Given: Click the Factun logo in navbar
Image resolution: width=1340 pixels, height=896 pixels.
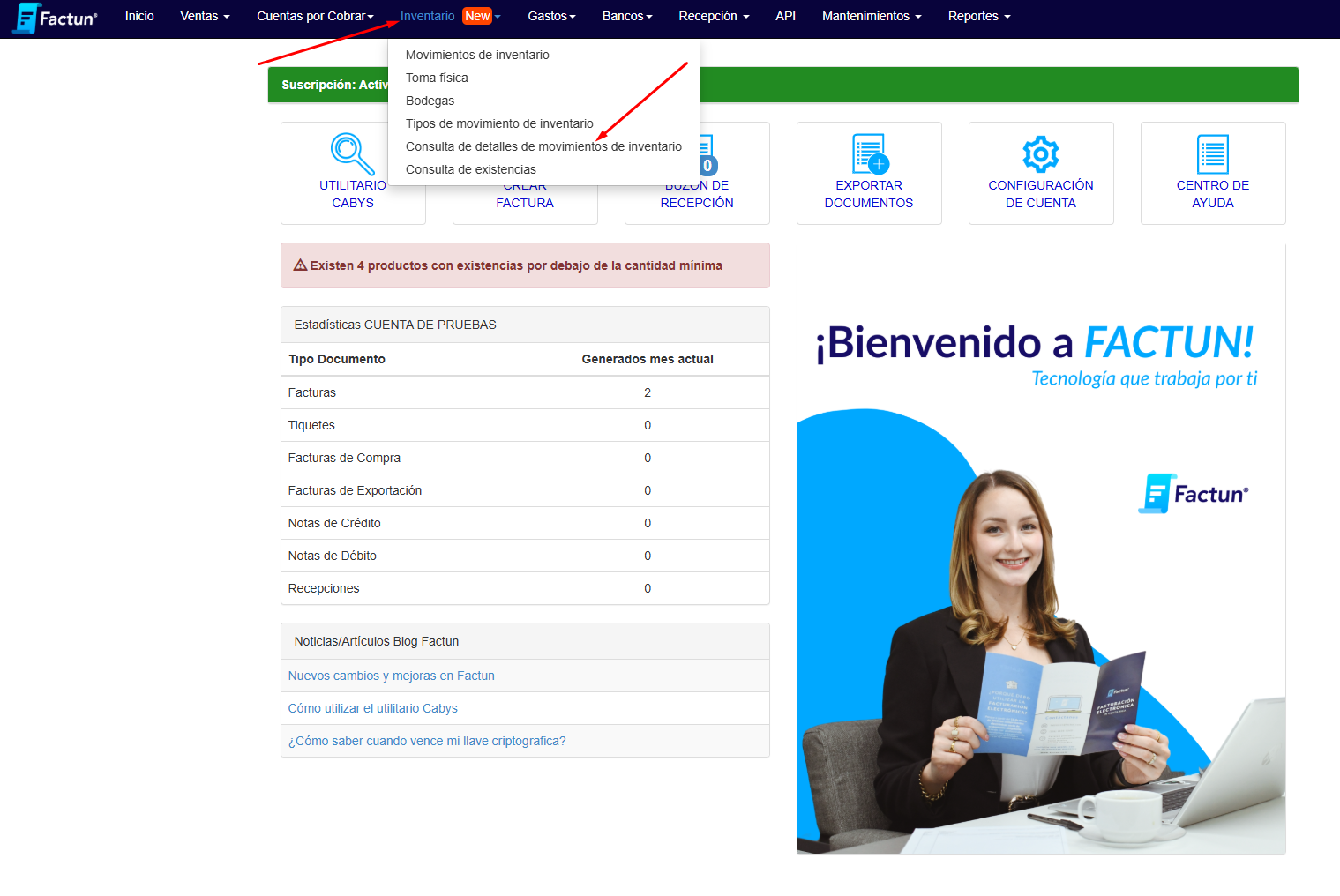Looking at the screenshot, I should pyautogui.click(x=55, y=18).
